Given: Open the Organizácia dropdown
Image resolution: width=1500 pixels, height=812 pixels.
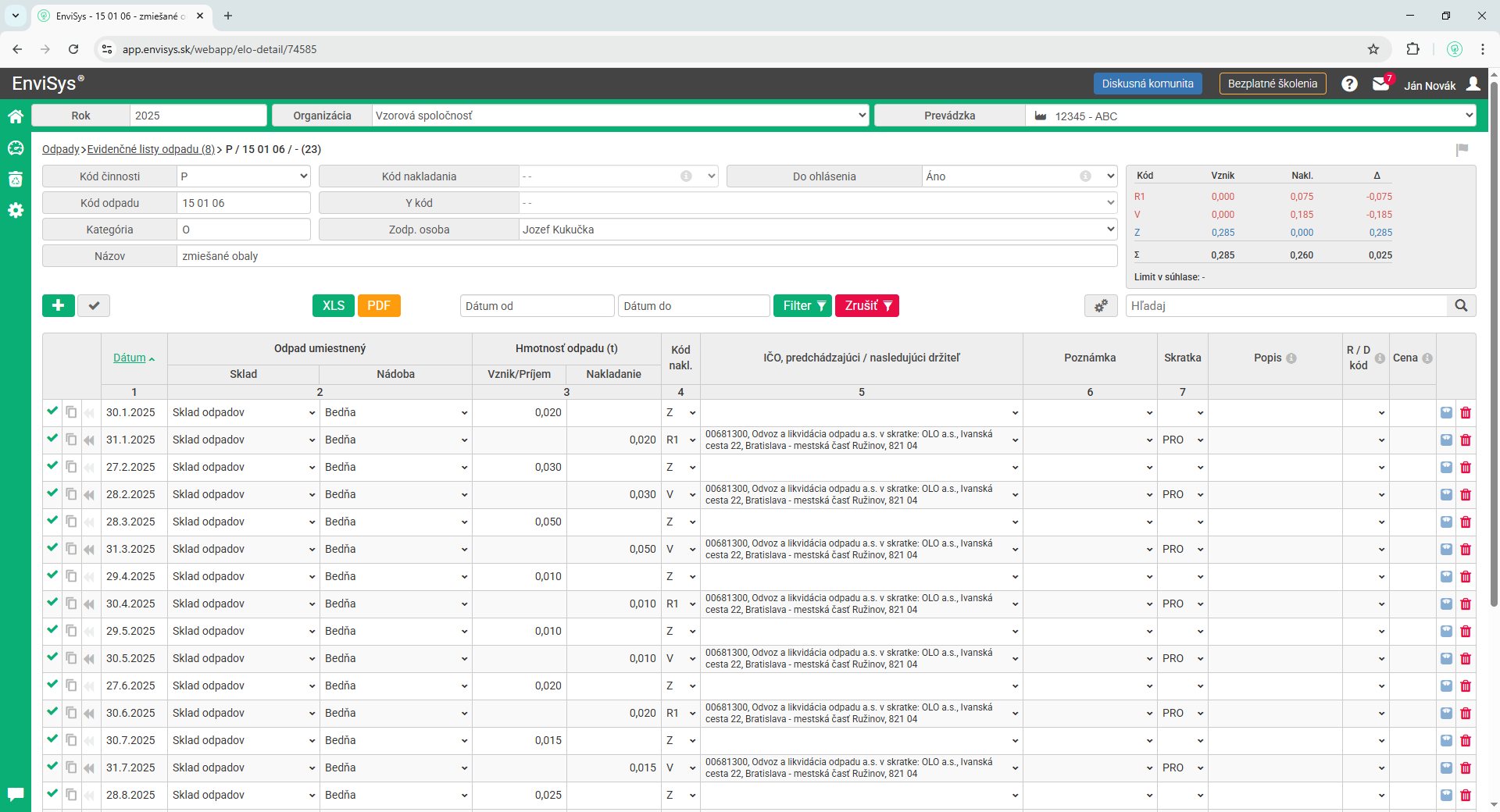Looking at the screenshot, I should click(x=620, y=116).
